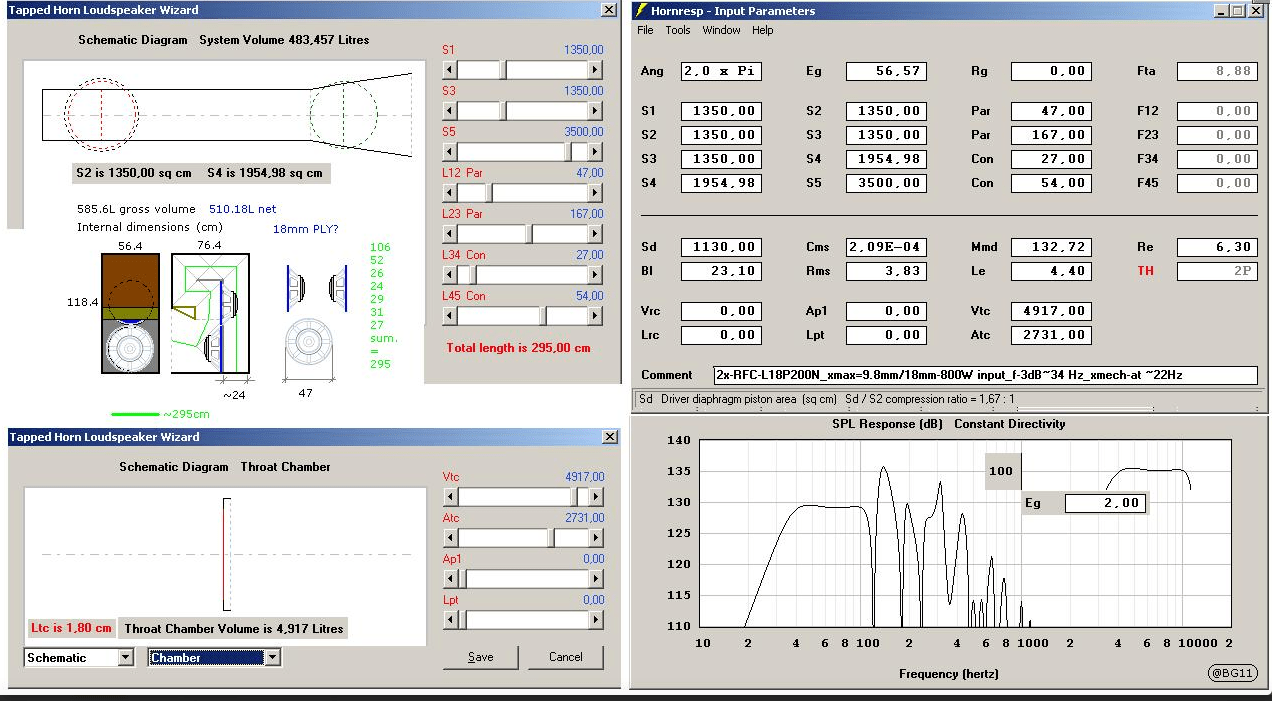Click the S5 3500,00 input field

886,183
